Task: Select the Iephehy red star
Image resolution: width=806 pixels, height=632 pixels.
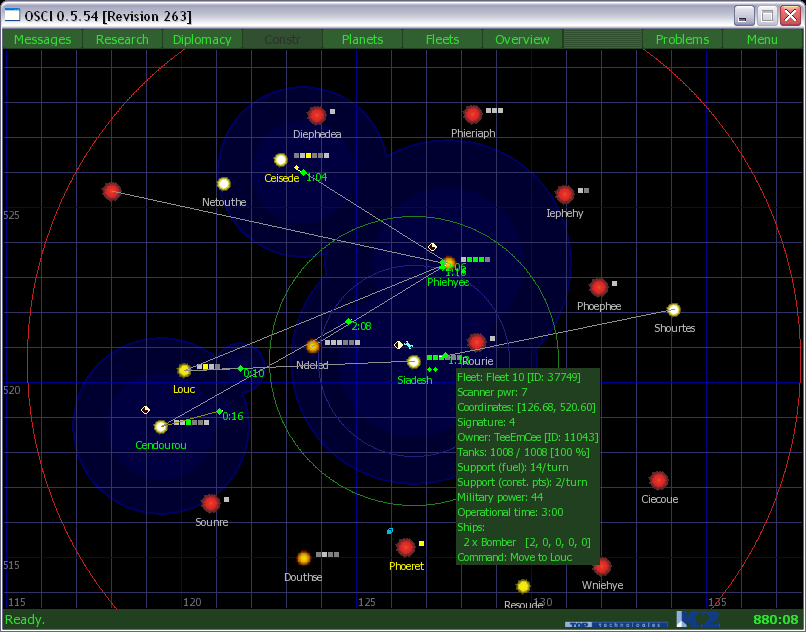Action: tap(565, 194)
